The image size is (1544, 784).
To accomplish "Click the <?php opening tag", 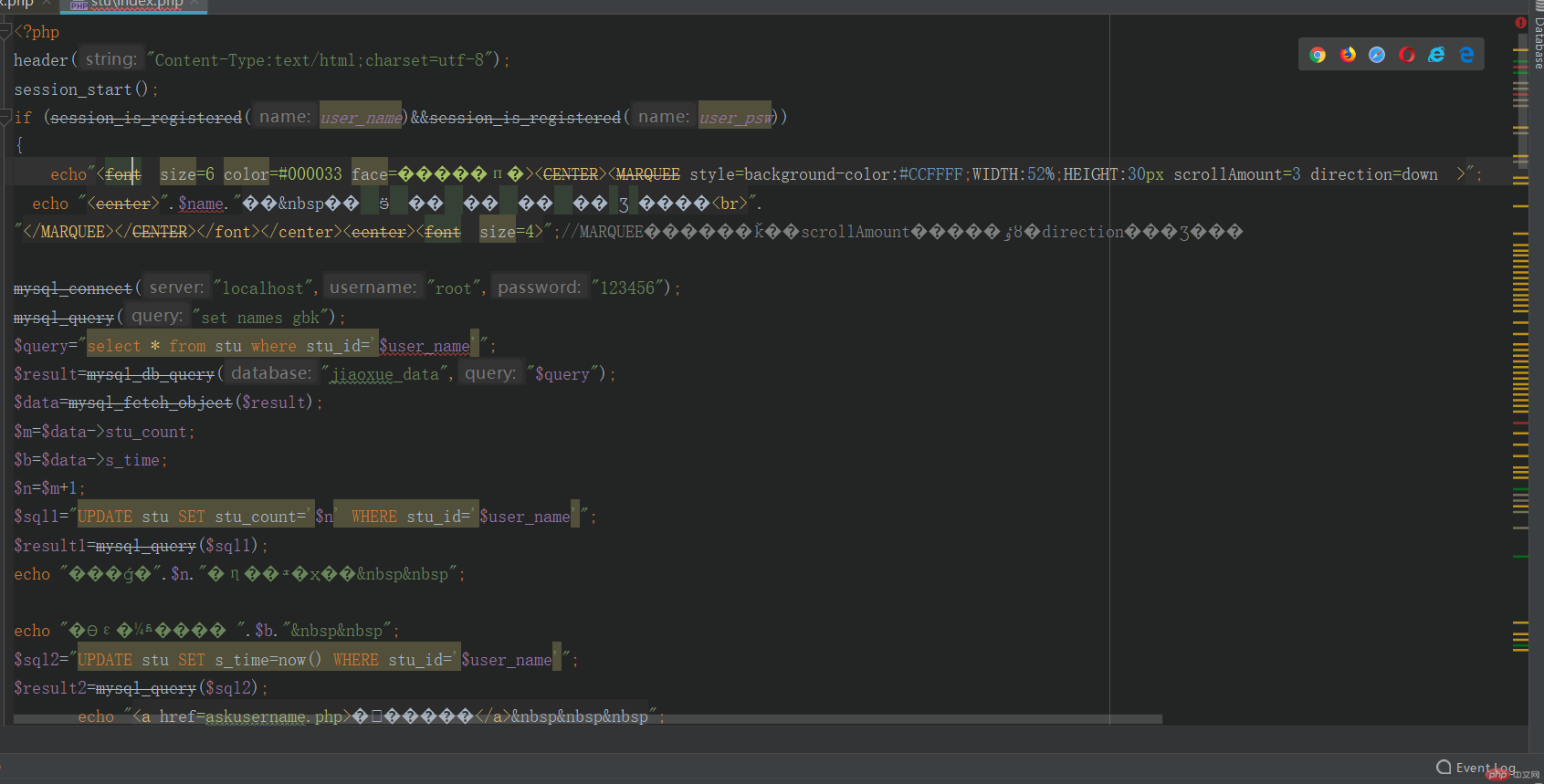I will [x=37, y=32].
